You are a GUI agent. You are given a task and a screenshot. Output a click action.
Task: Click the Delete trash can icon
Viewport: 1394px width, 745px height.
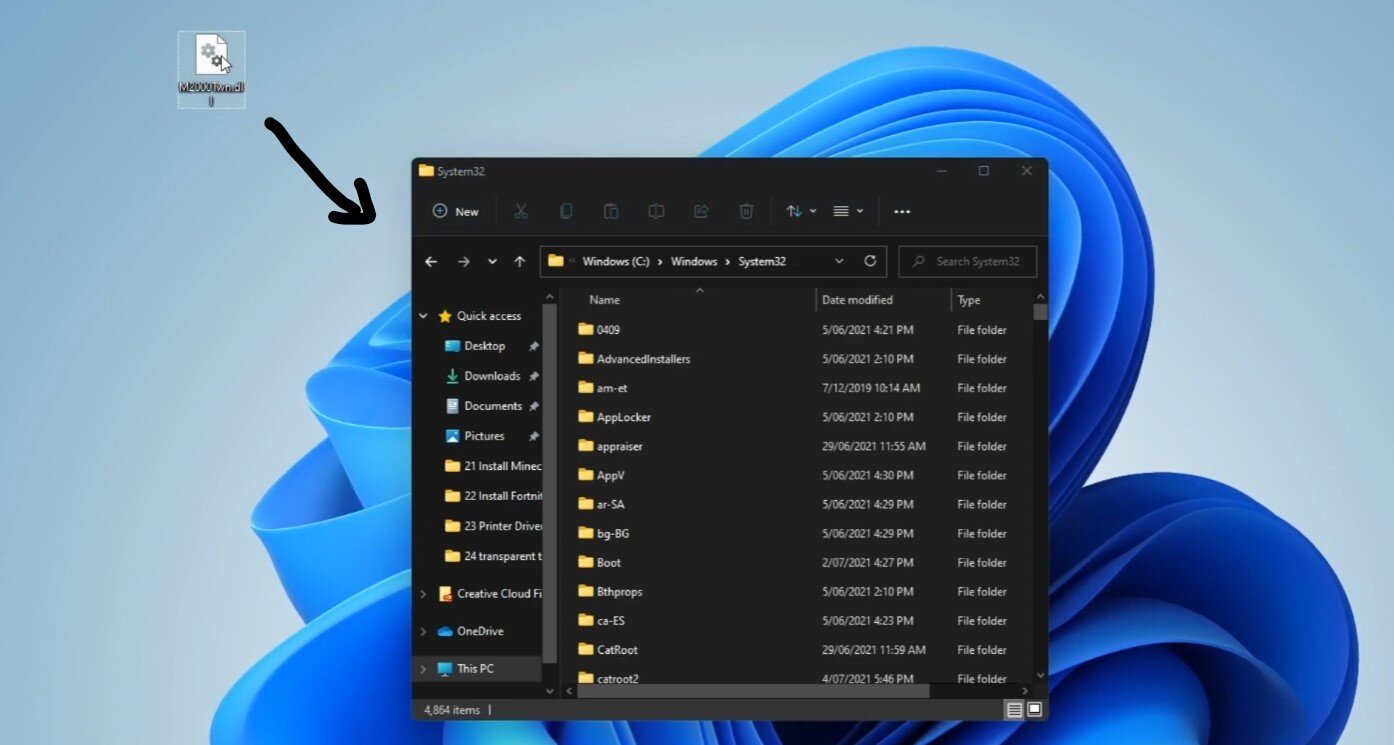(746, 211)
